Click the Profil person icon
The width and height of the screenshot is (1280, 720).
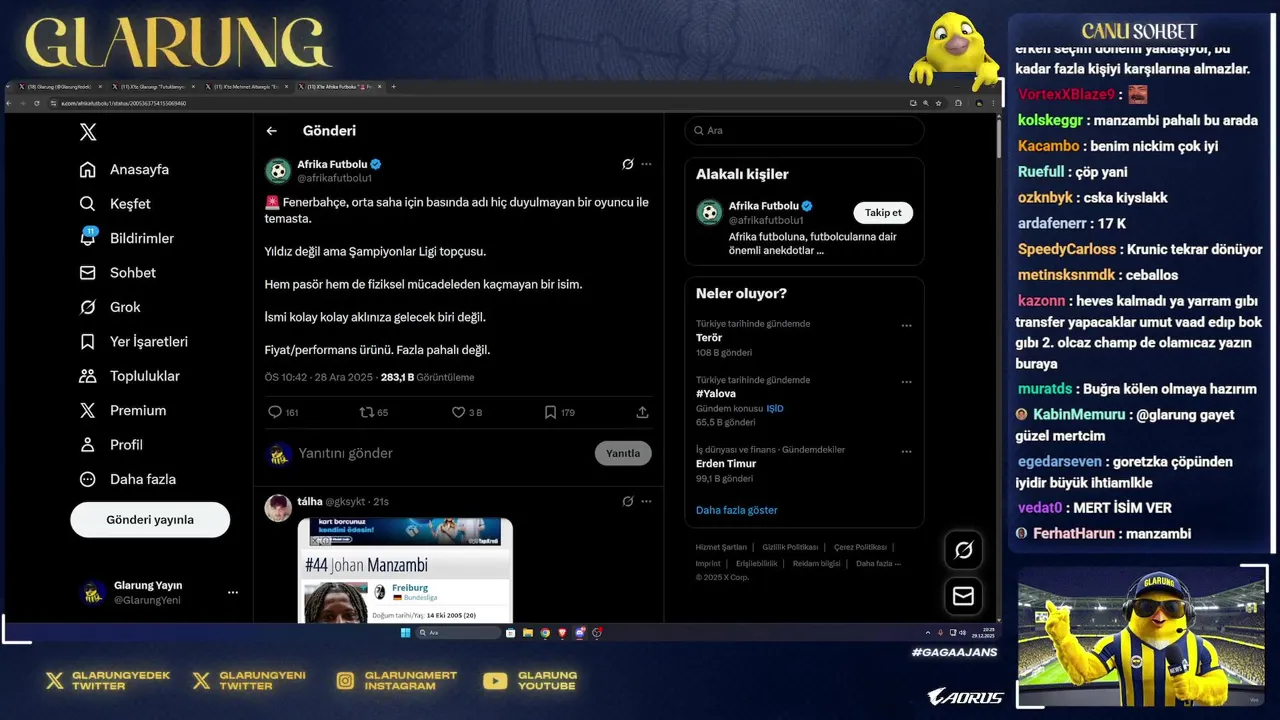[x=88, y=445]
